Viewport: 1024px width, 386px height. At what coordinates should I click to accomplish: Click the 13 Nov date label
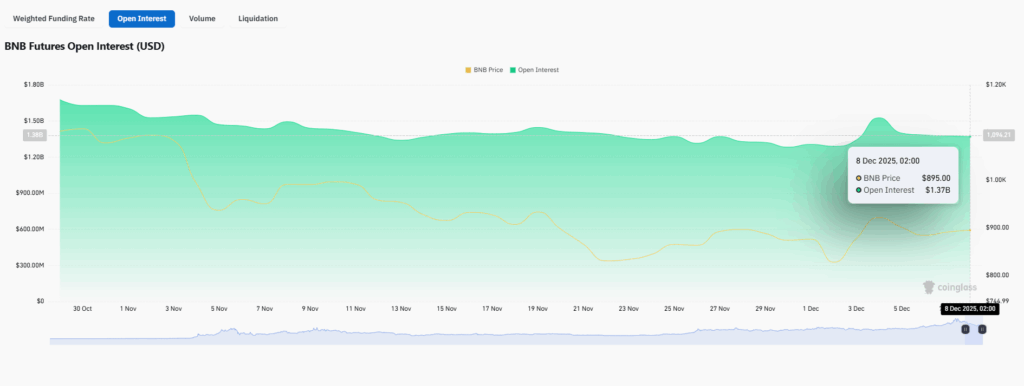pyautogui.click(x=401, y=308)
